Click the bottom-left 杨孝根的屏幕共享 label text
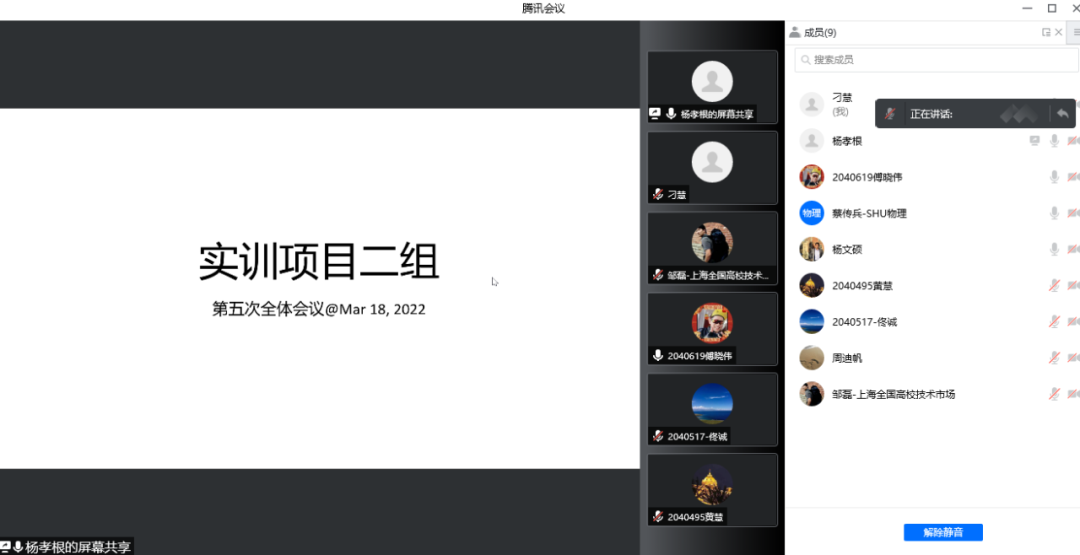Image resolution: width=1080 pixels, height=555 pixels. click(78, 548)
